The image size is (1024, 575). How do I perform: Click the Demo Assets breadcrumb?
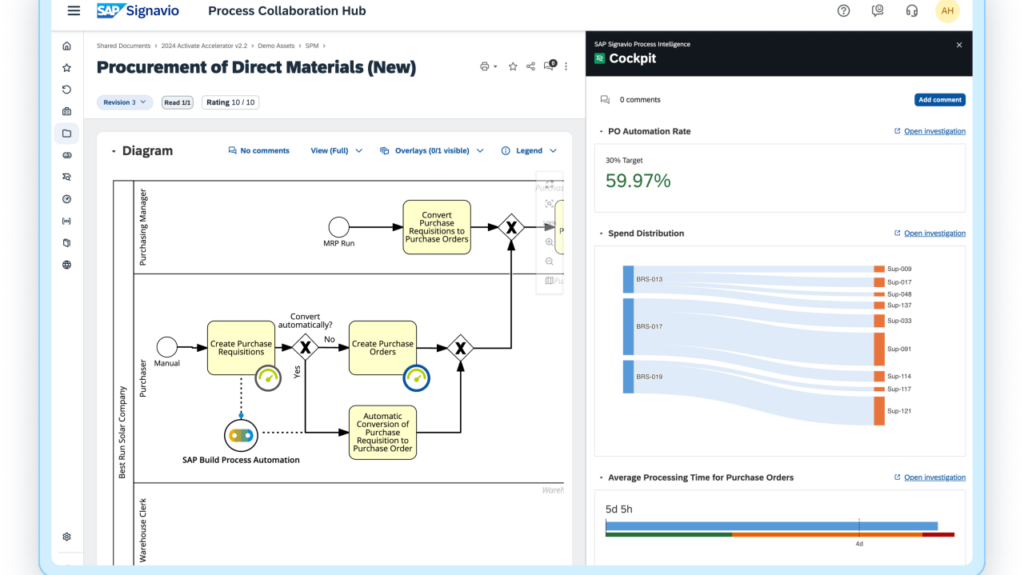(x=276, y=46)
